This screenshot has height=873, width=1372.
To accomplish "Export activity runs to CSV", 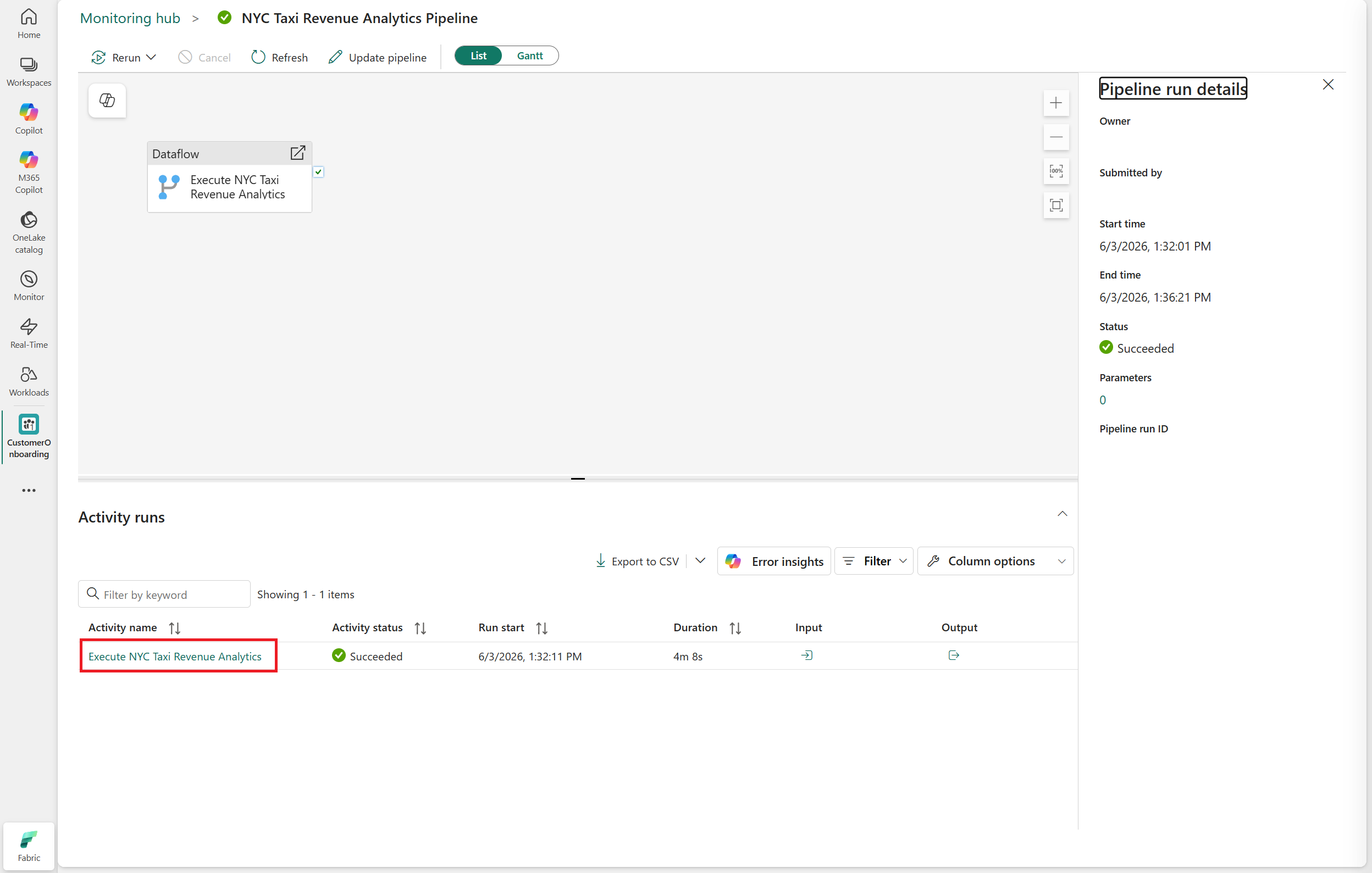I will pyautogui.click(x=637, y=561).
